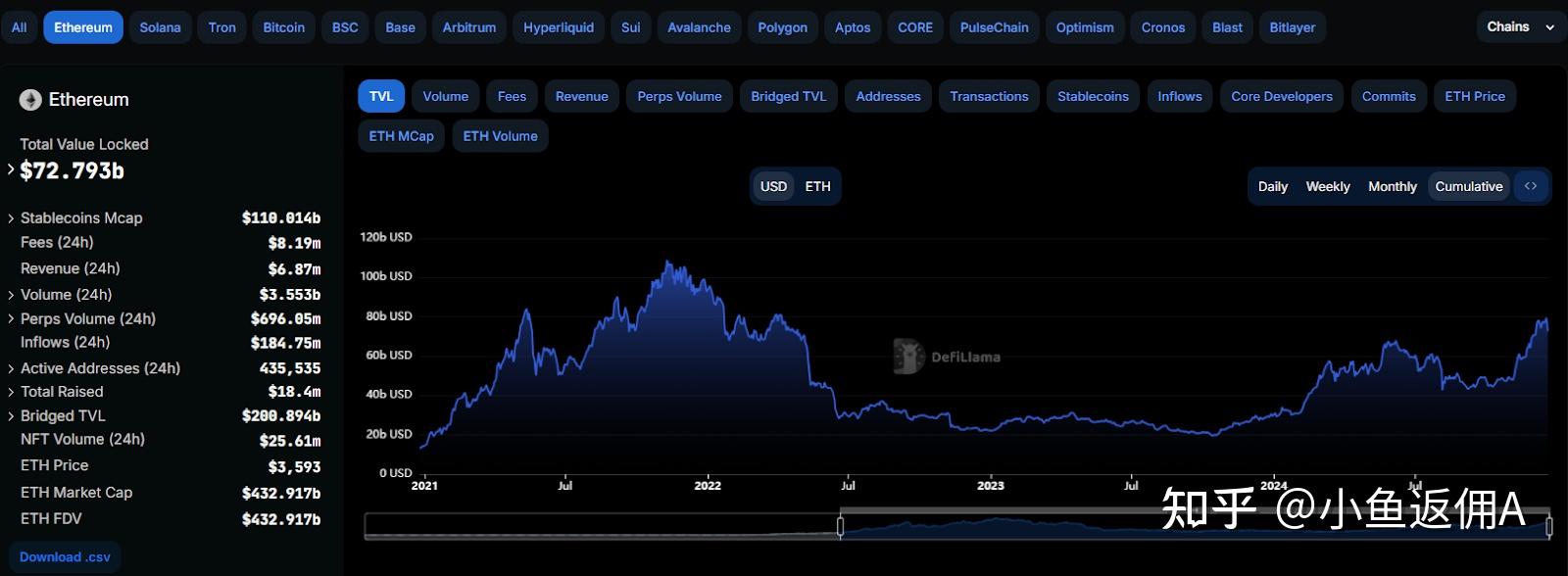
Task: Switch to the Solana chain tab
Action: (160, 27)
